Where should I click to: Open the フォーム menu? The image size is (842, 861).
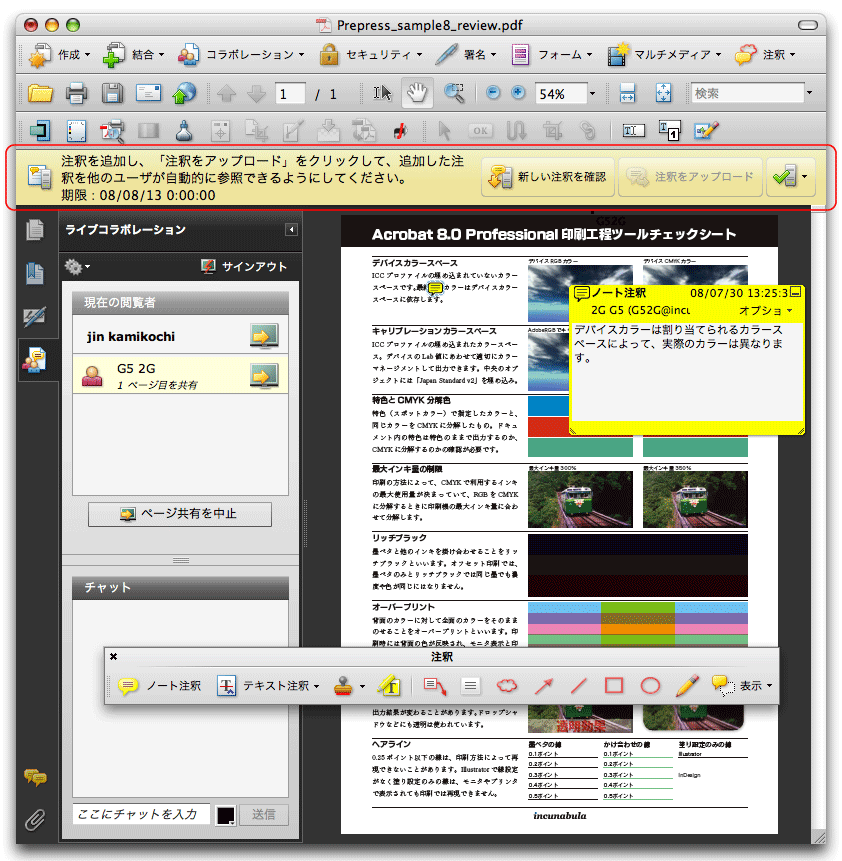[551, 55]
